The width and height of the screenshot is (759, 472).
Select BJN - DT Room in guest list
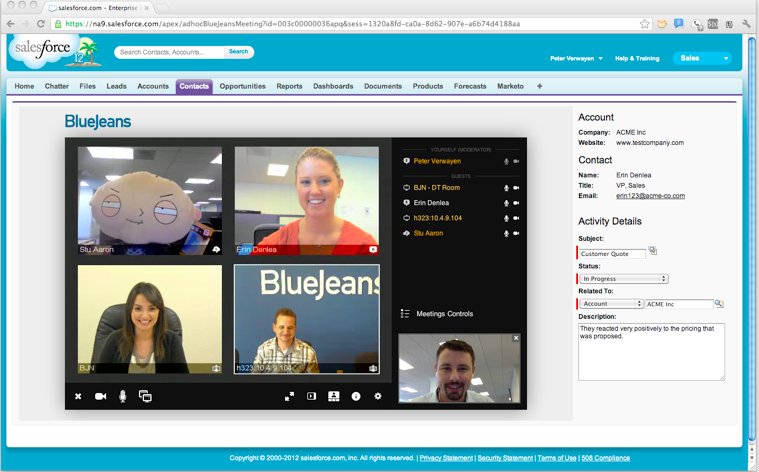tap(437, 188)
